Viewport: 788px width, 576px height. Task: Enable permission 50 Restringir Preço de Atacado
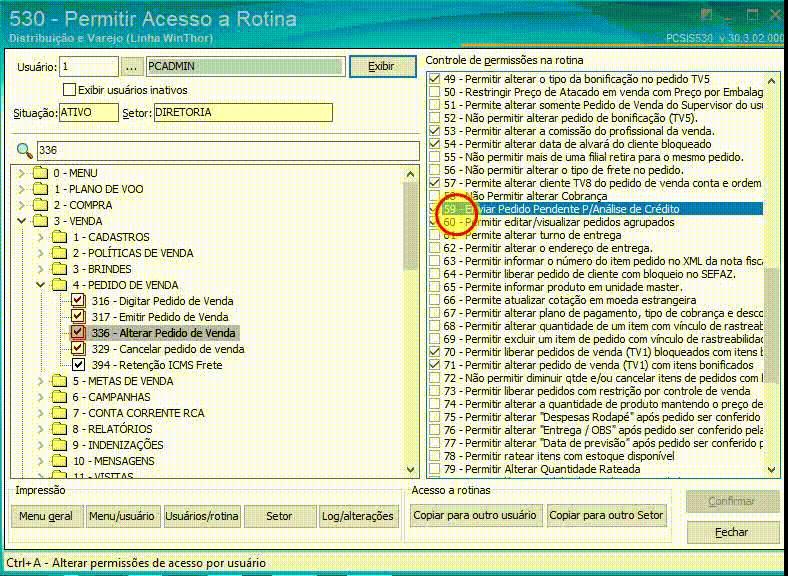[x=435, y=92]
